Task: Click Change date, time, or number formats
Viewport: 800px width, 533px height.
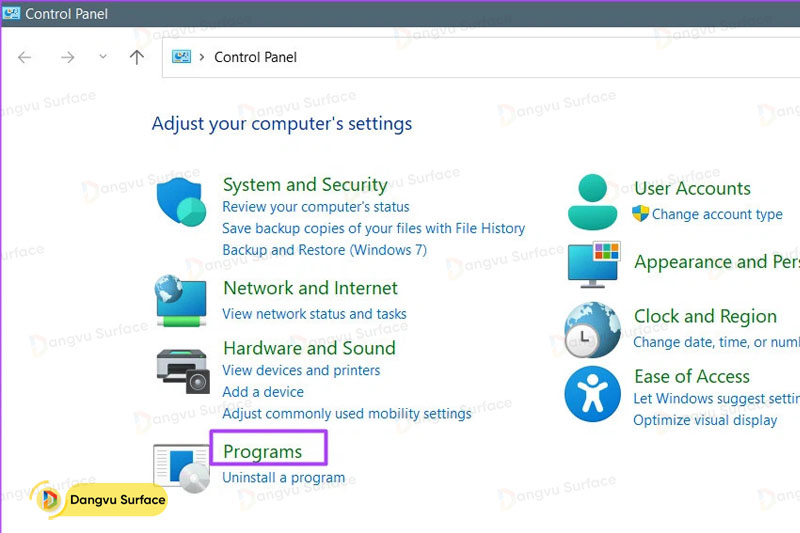Action: 716,342
